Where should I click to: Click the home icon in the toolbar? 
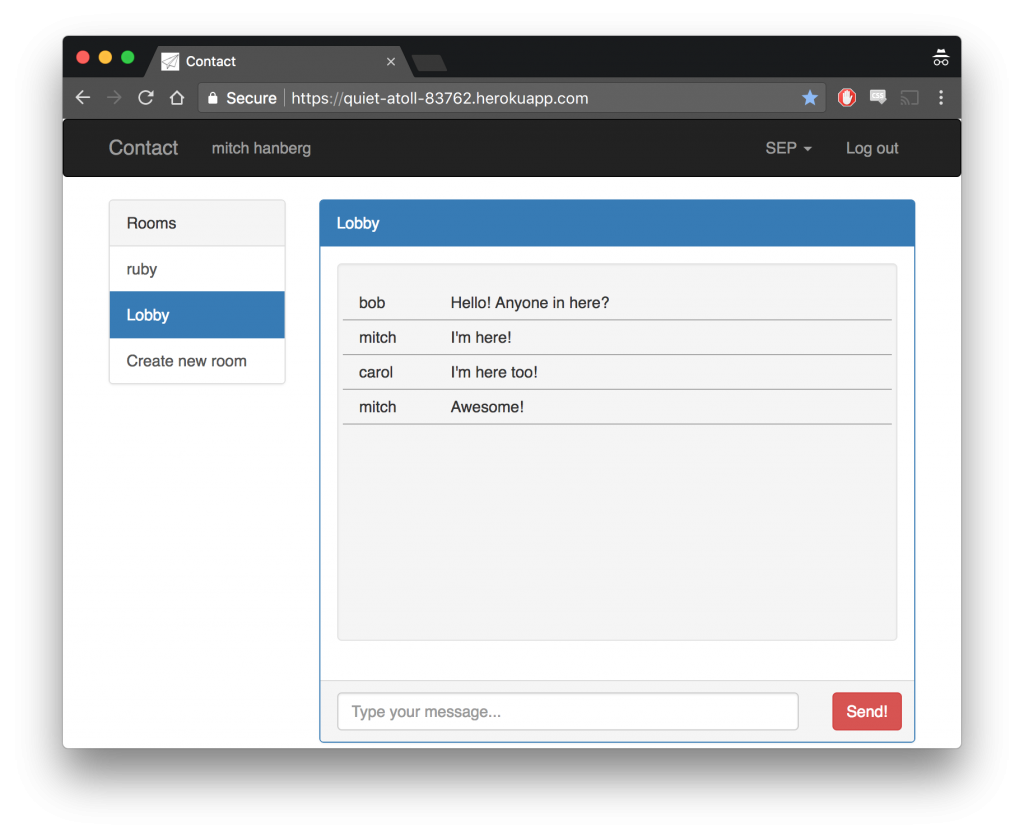[175, 98]
